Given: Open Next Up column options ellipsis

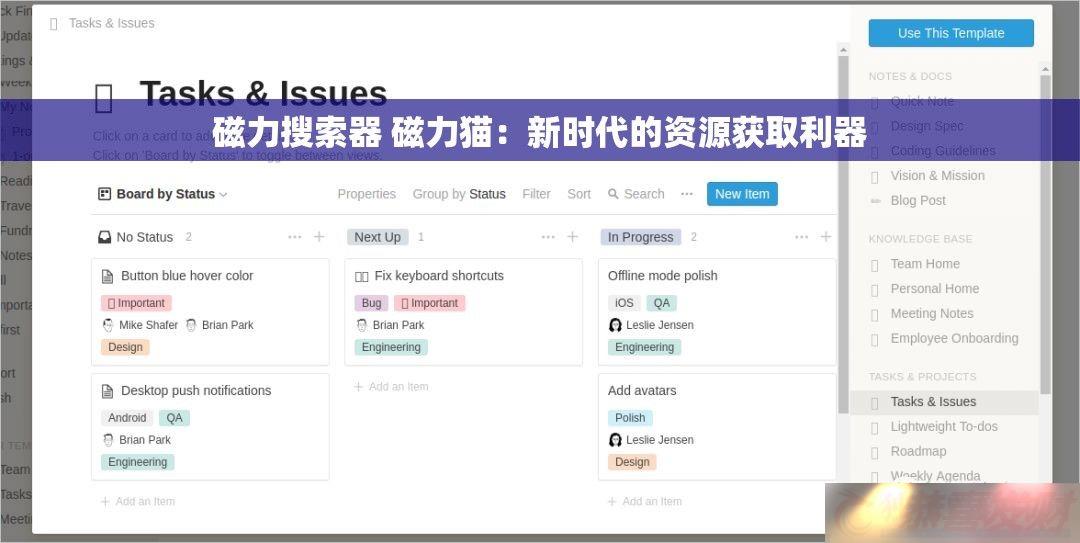Looking at the screenshot, I should [x=548, y=237].
